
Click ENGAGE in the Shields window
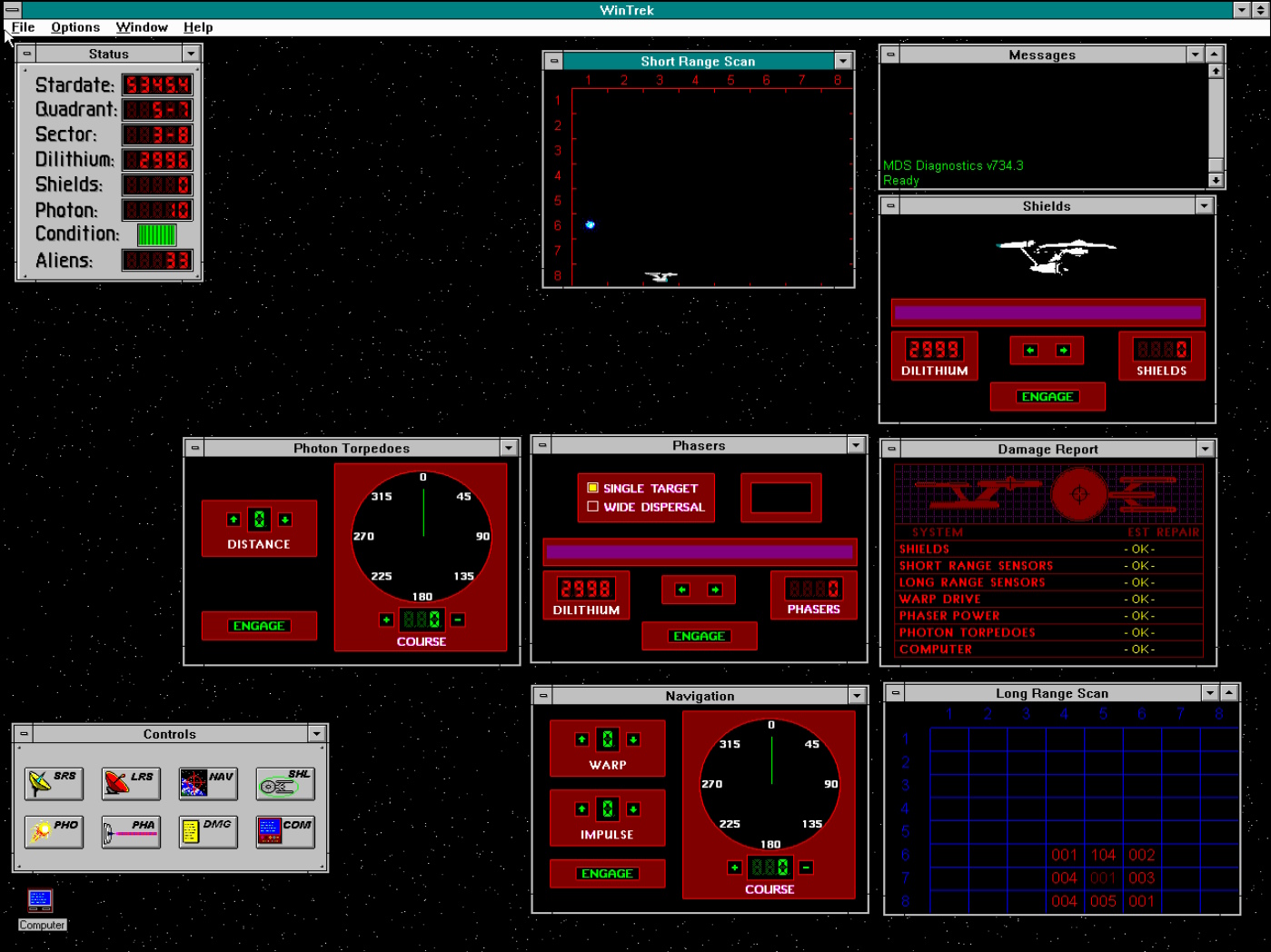pos(1048,396)
